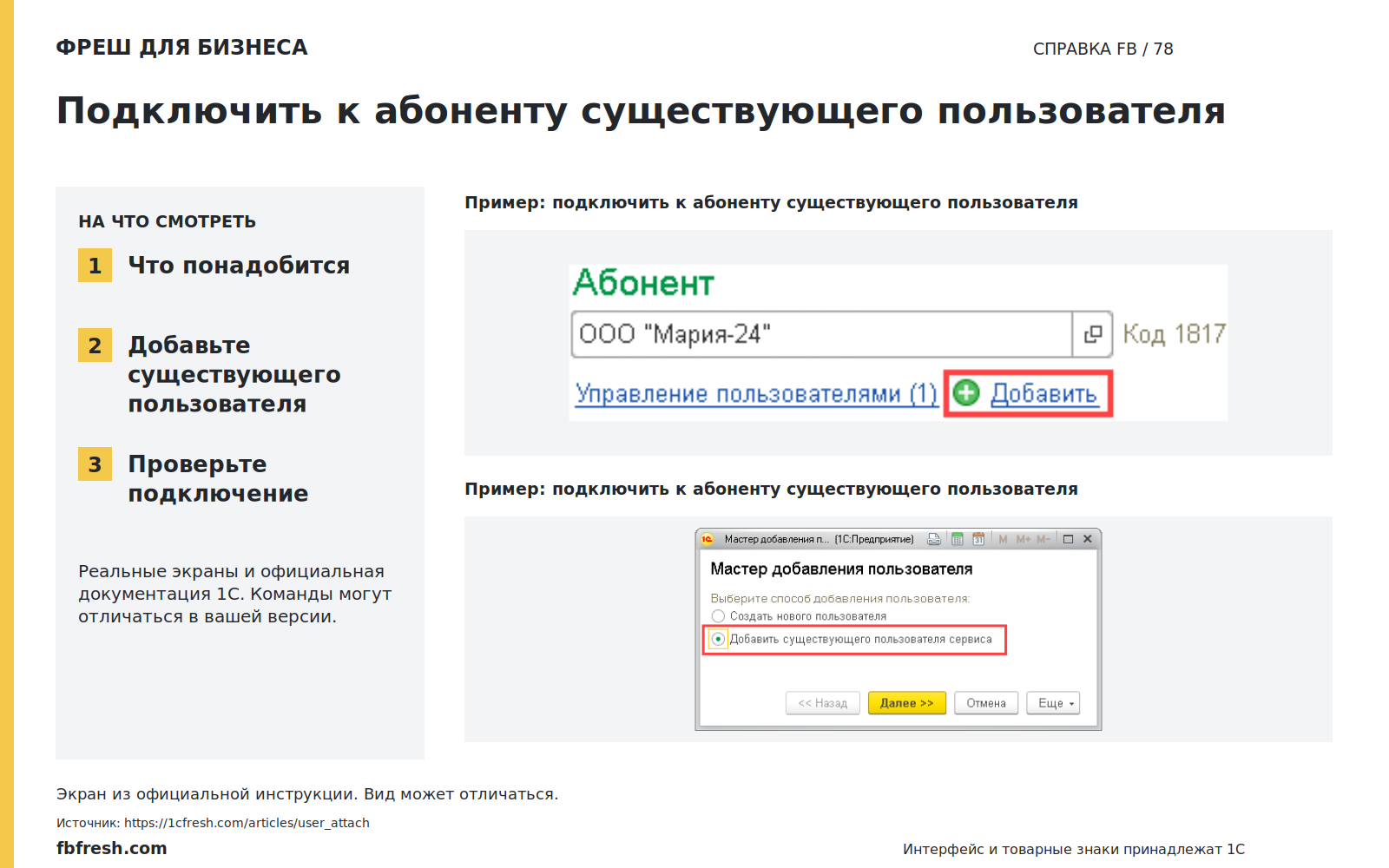Click the 'Добавить' link

1044,394
